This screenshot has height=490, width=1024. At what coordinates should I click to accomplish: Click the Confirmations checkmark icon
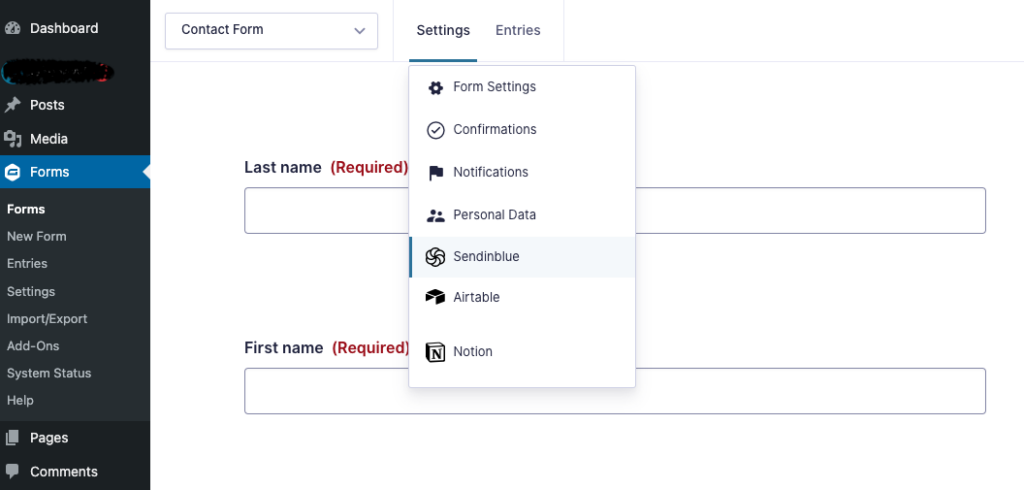[x=435, y=130]
